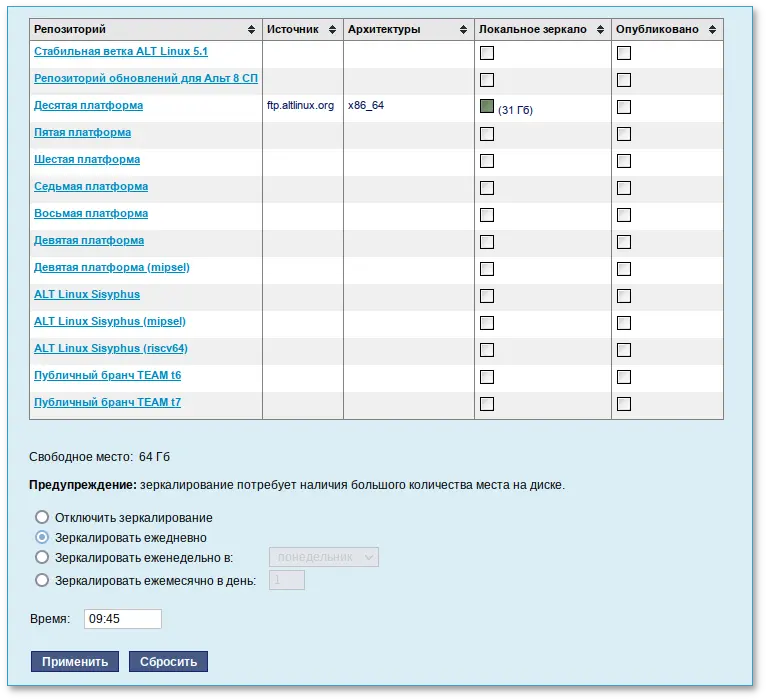This screenshot has width=766, height=700.
Task: Check Опубликовано for Шестая платформа
Action: click(x=624, y=161)
